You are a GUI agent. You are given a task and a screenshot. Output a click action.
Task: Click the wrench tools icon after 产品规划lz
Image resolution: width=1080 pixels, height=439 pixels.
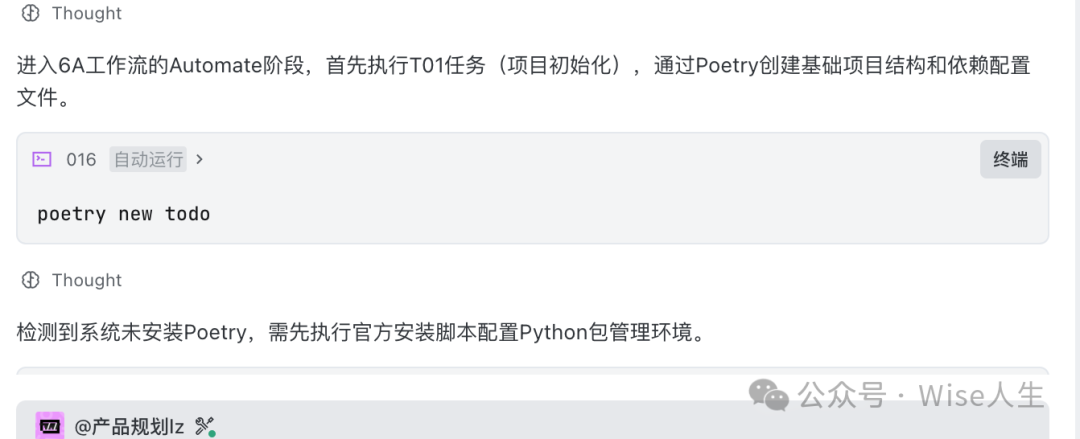204,426
